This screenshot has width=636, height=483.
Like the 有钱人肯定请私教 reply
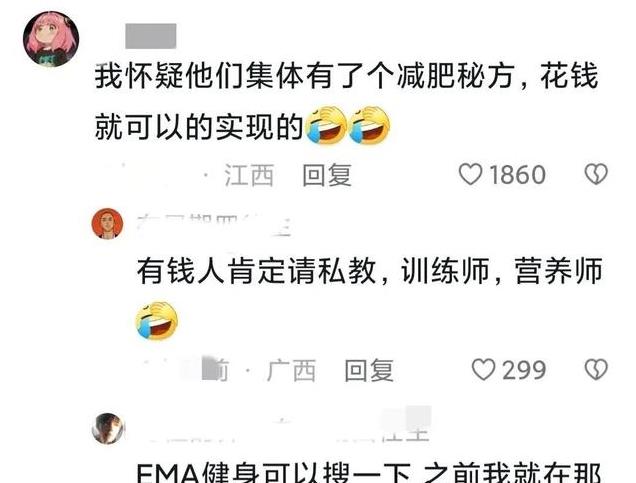(x=483, y=370)
